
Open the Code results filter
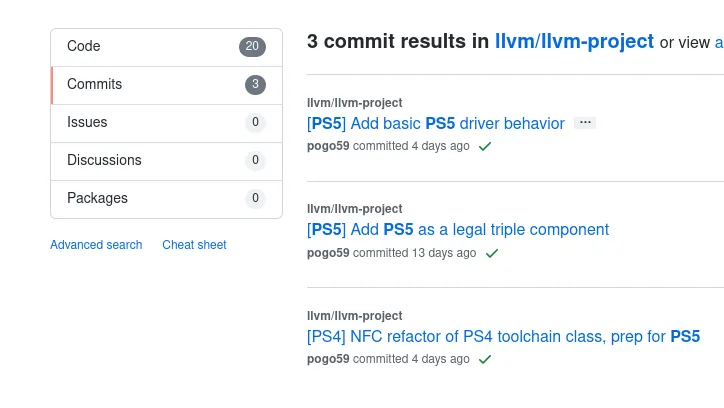point(166,47)
